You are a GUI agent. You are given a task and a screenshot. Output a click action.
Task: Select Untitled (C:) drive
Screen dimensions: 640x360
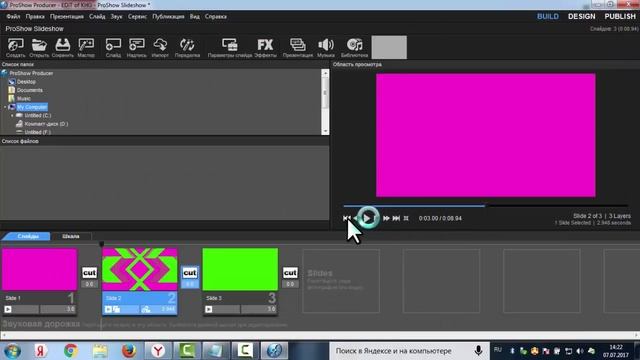tap(38, 116)
